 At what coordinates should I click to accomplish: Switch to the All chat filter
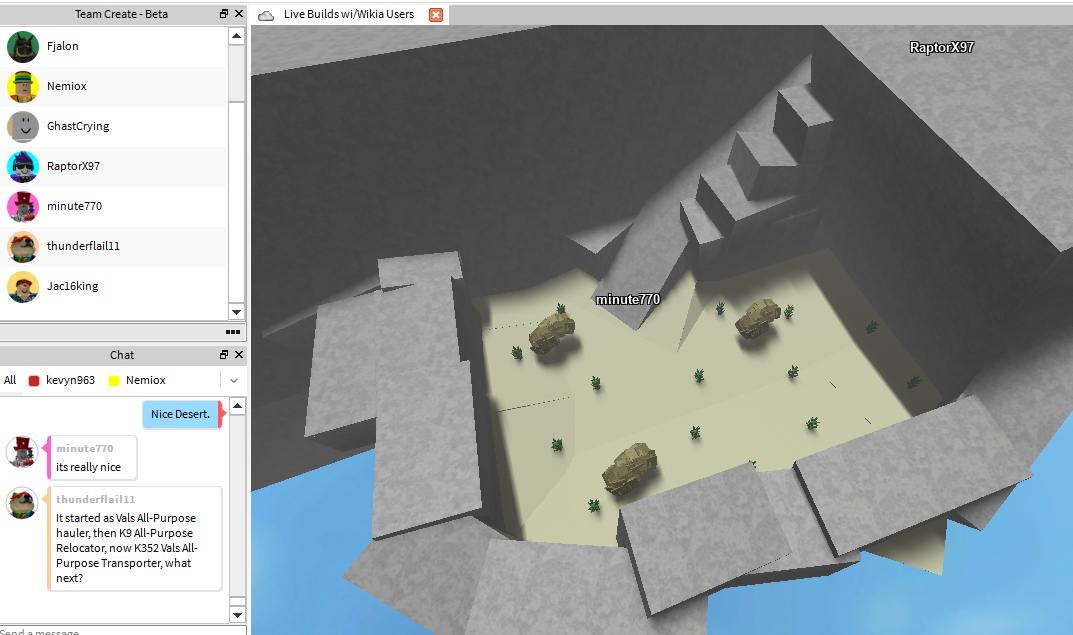coord(10,381)
